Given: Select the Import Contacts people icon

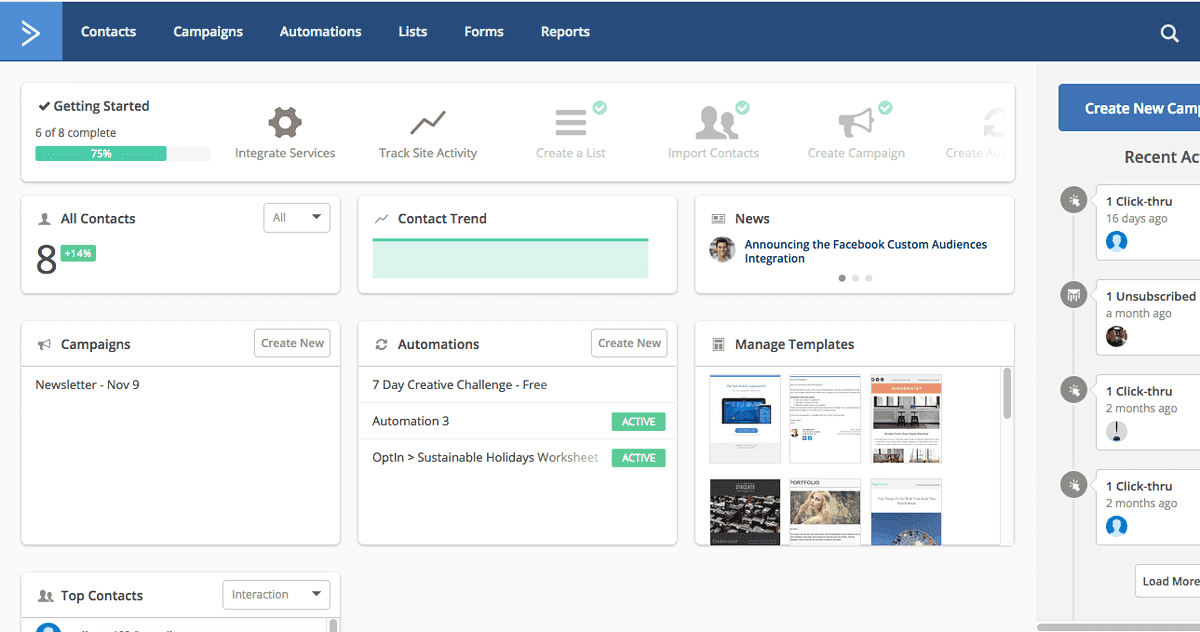Looking at the screenshot, I should tap(714, 123).
